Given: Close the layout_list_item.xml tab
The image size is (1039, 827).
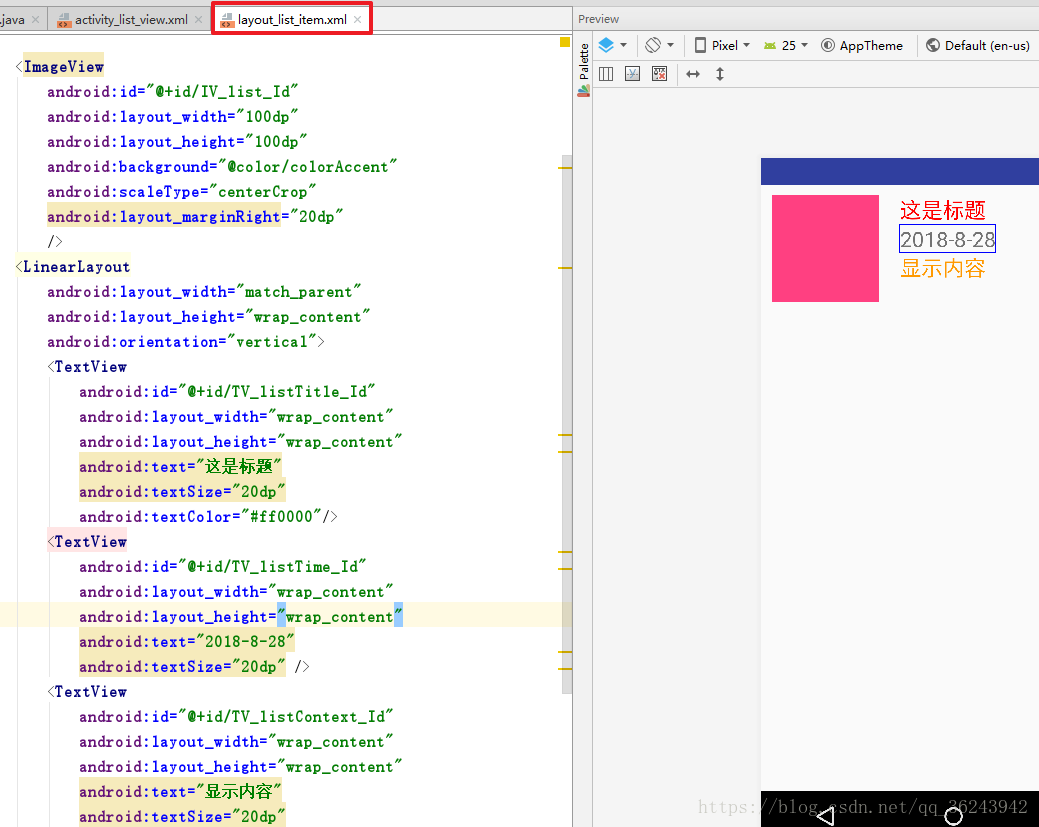Looking at the screenshot, I should pos(358,20).
